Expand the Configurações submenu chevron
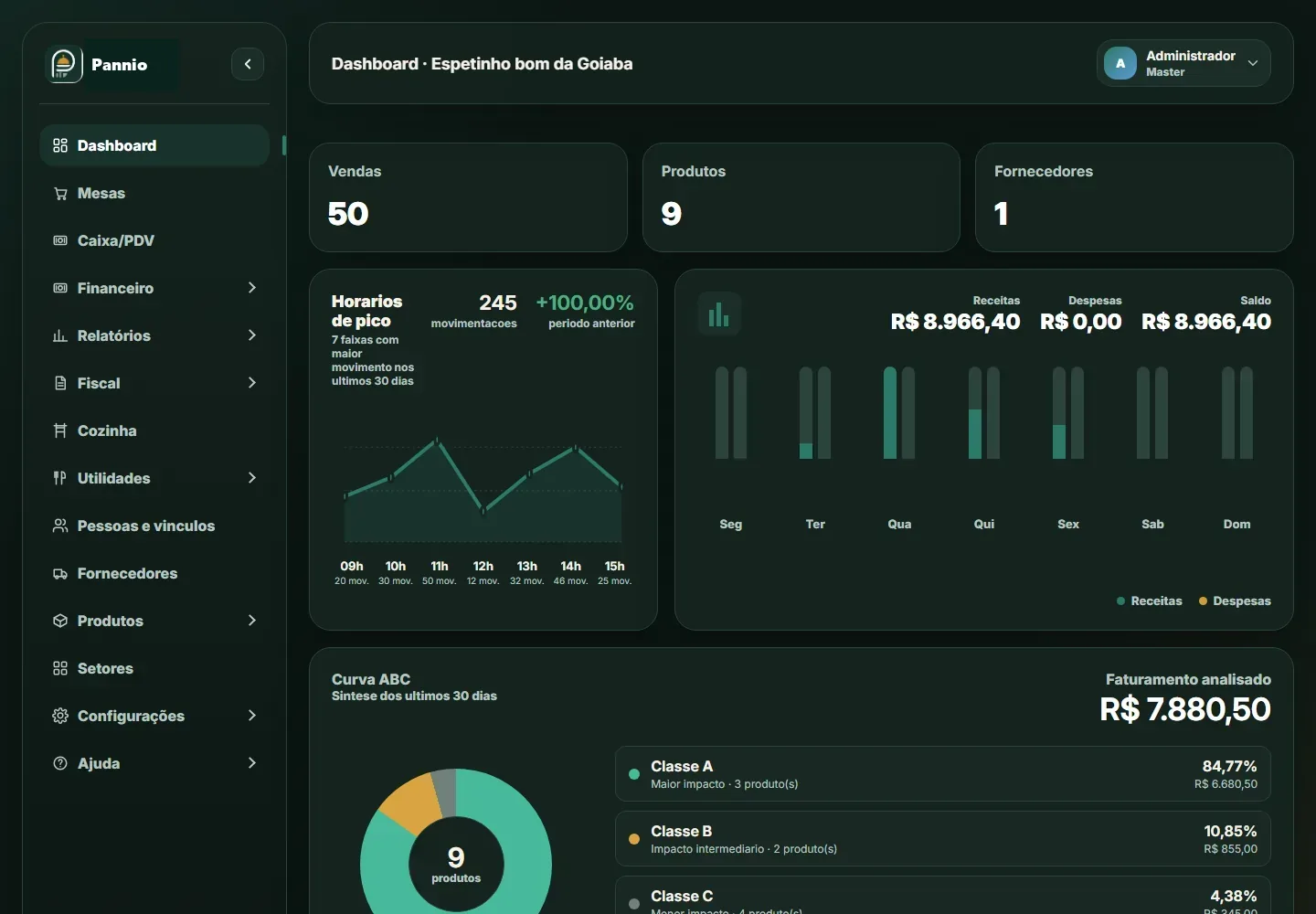The image size is (1316, 914). click(252, 716)
